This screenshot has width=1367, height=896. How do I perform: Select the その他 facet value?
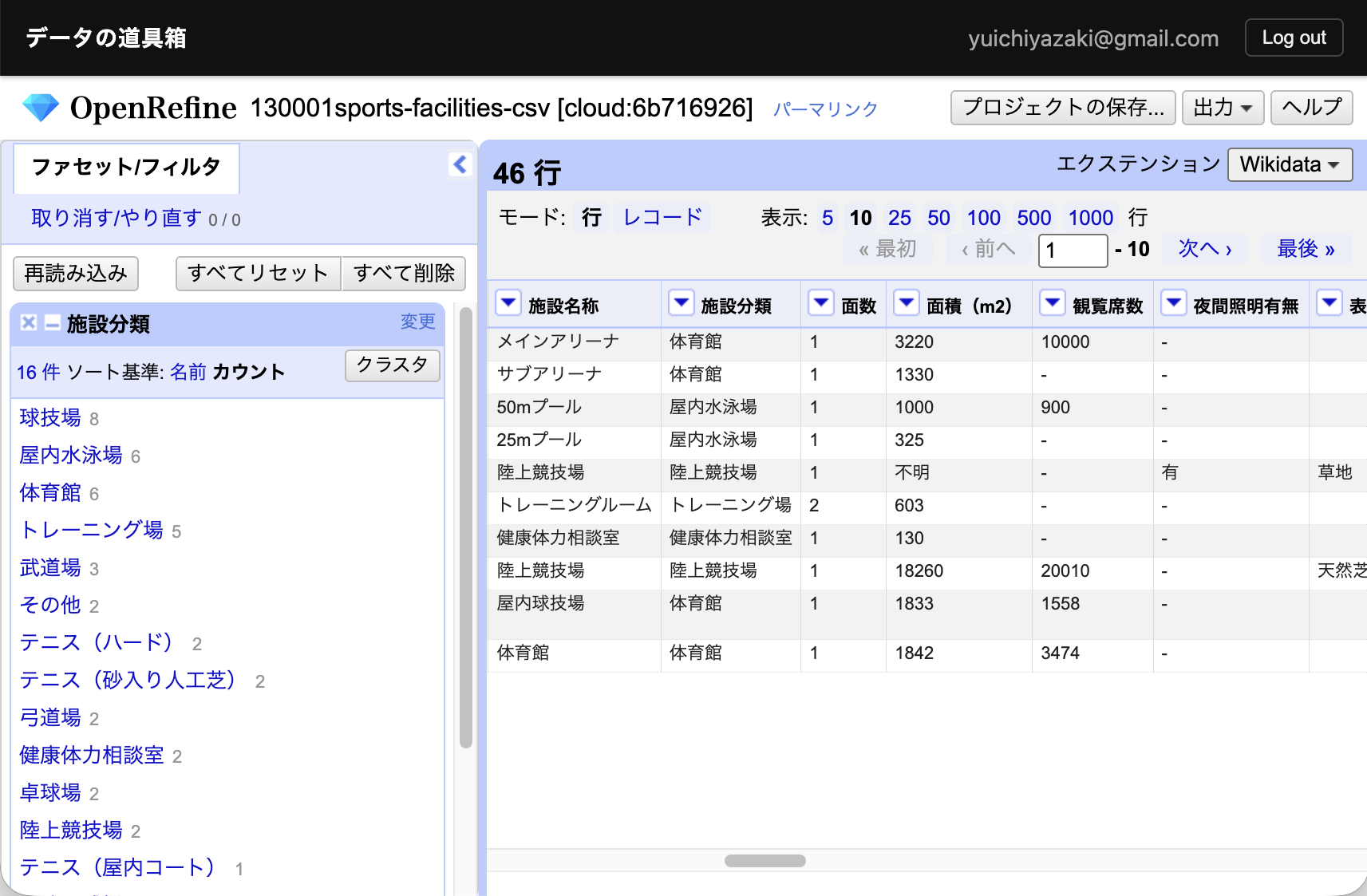(50, 605)
